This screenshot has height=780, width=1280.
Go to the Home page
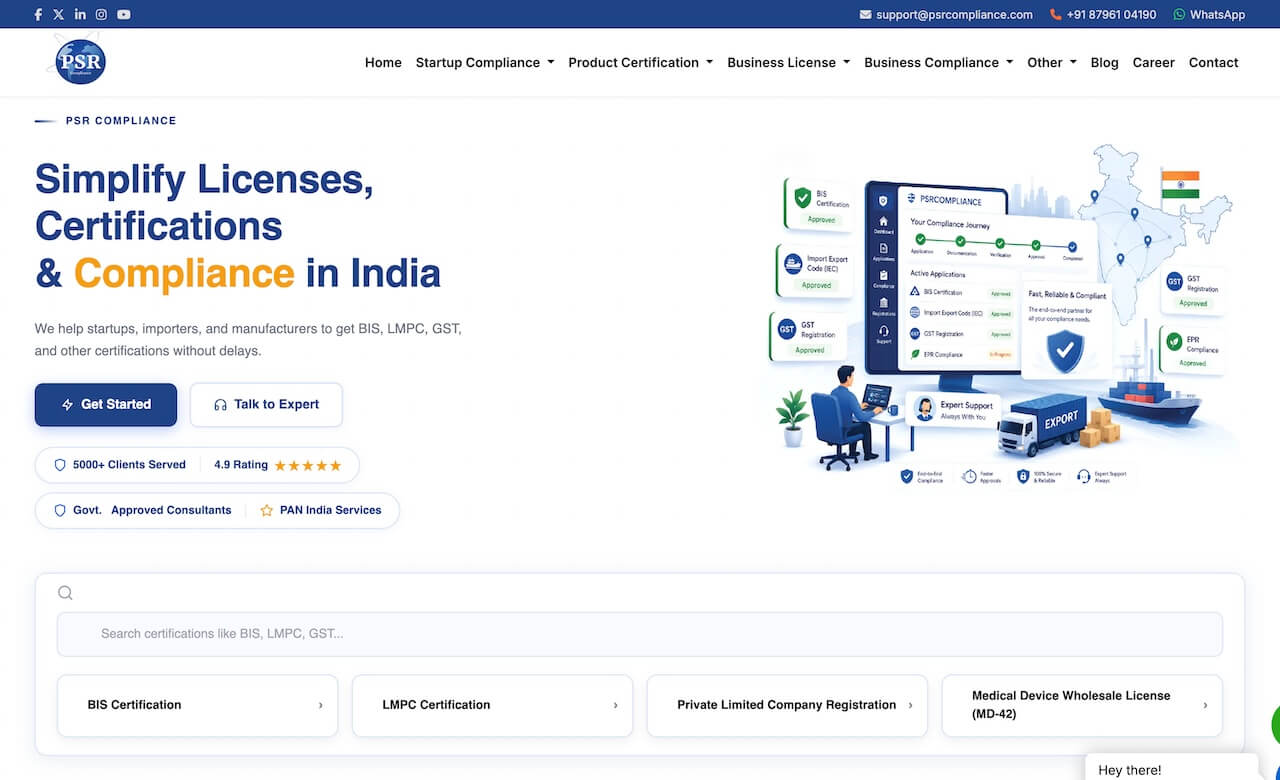pyautogui.click(x=383, y=62)
